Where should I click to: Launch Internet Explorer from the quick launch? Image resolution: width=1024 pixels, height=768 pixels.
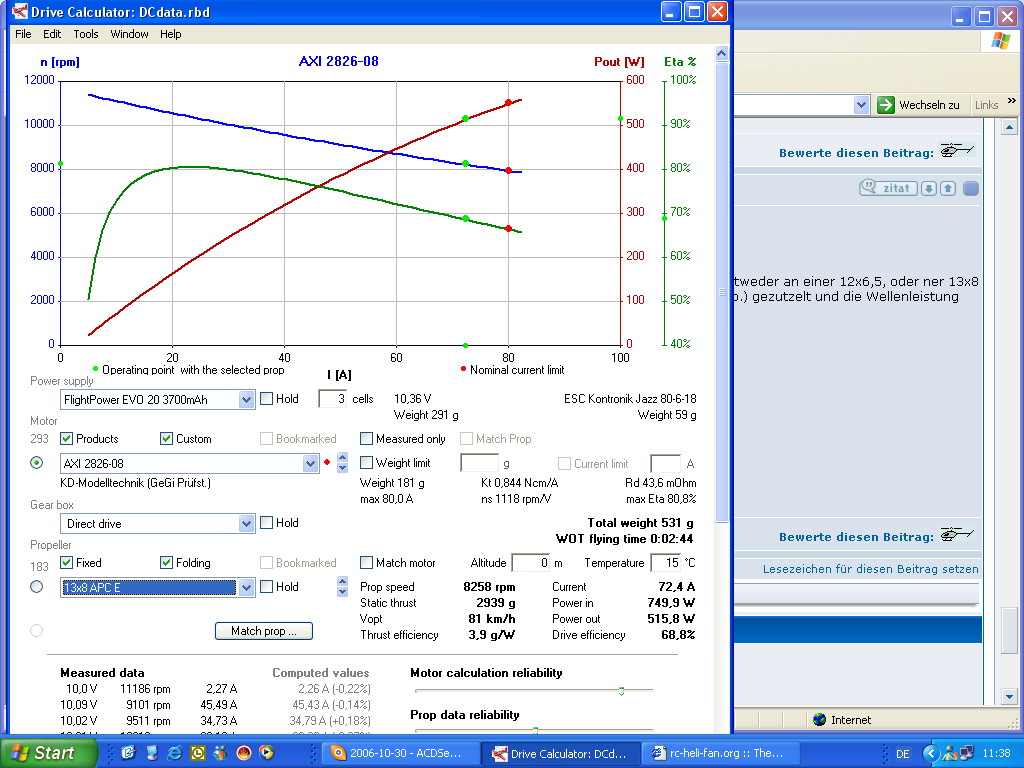coord(174,753)
